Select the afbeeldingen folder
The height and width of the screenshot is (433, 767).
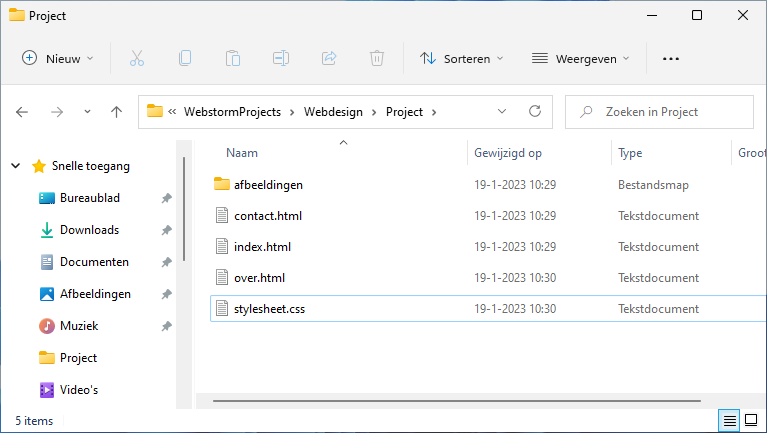(x=268, y=184)
